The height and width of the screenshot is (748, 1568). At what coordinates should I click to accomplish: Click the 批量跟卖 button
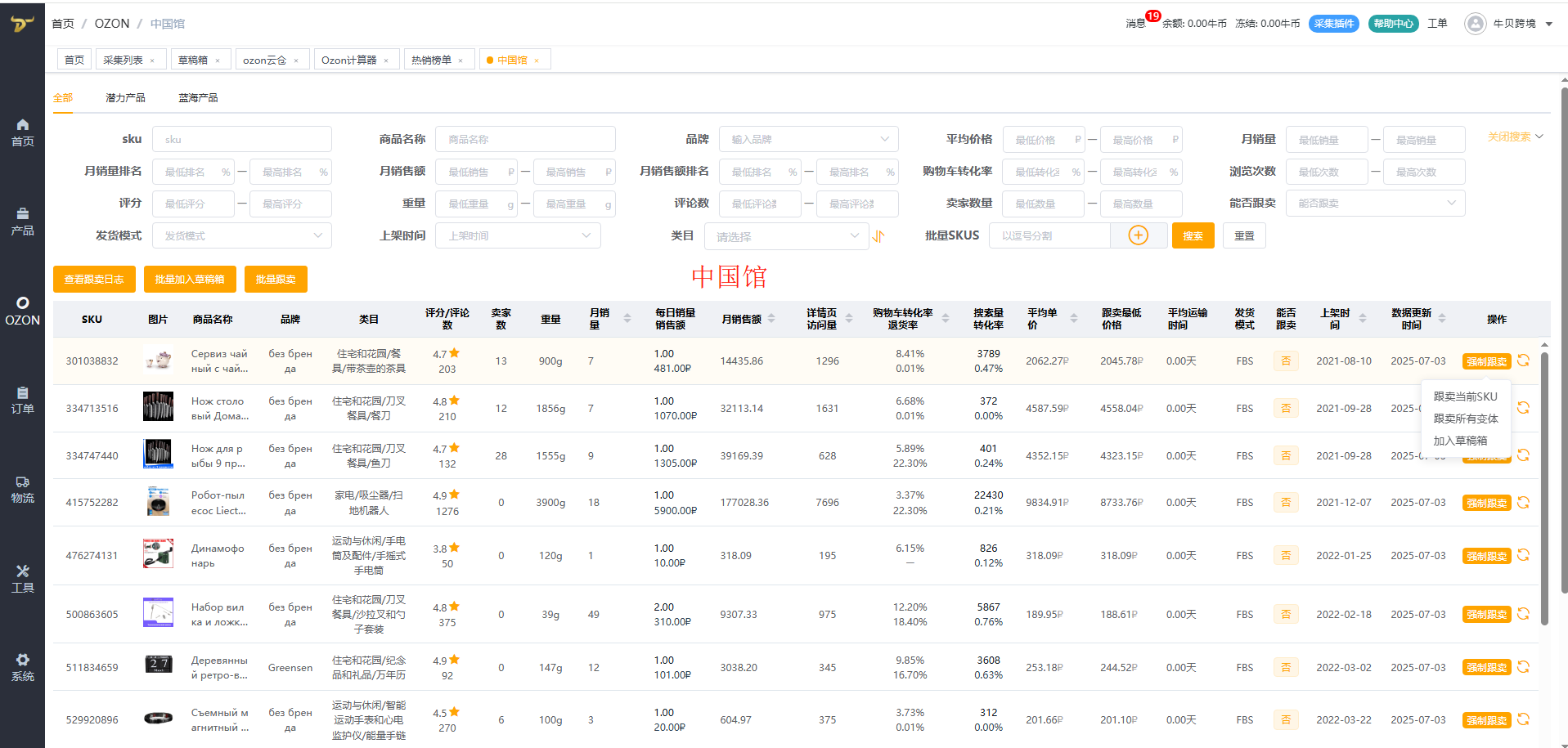point(276,279)
